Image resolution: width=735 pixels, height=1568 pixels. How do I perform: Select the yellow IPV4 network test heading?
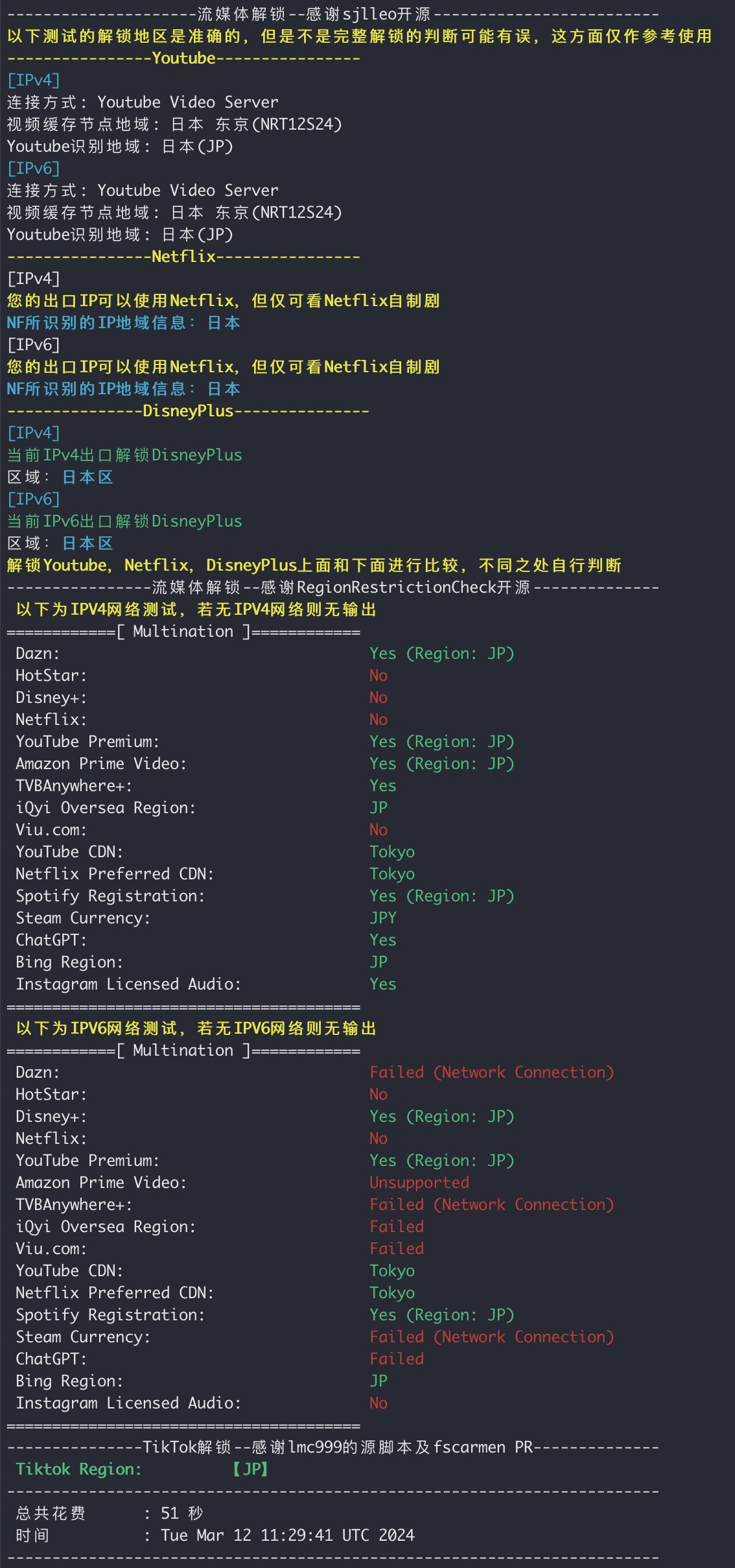point(196,610)
